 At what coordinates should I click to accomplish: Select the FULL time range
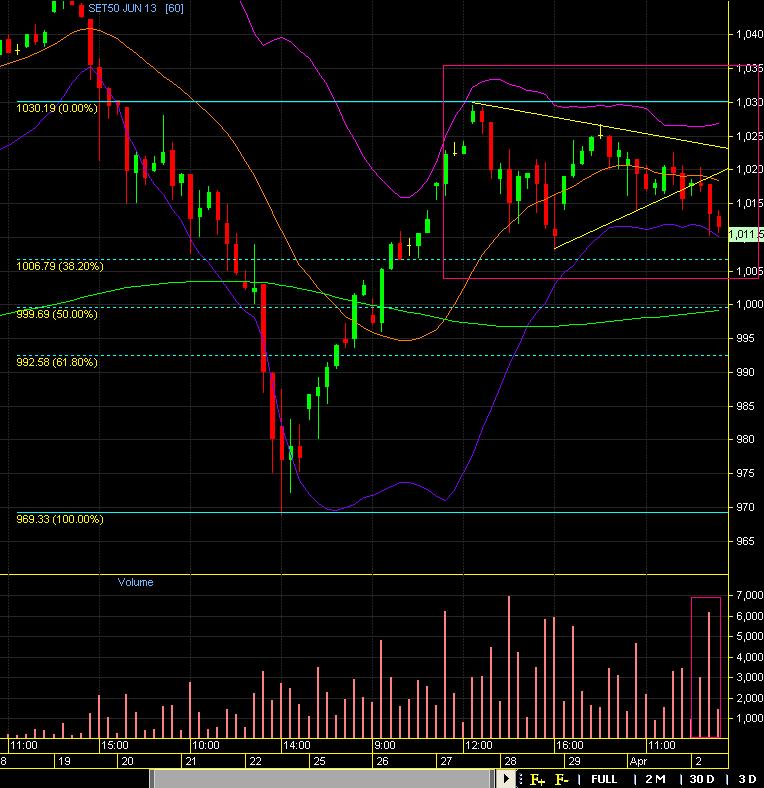pos(604,779)
